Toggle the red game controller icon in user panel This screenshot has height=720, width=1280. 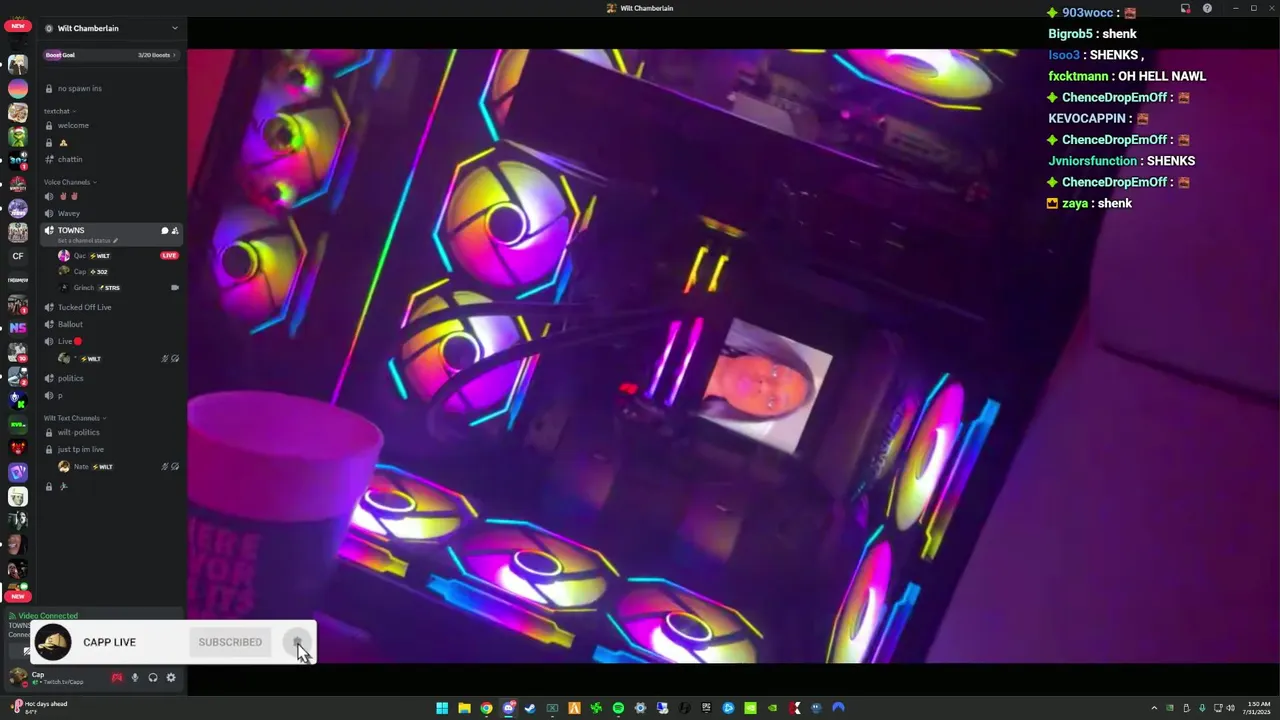[x=117, y=678]
